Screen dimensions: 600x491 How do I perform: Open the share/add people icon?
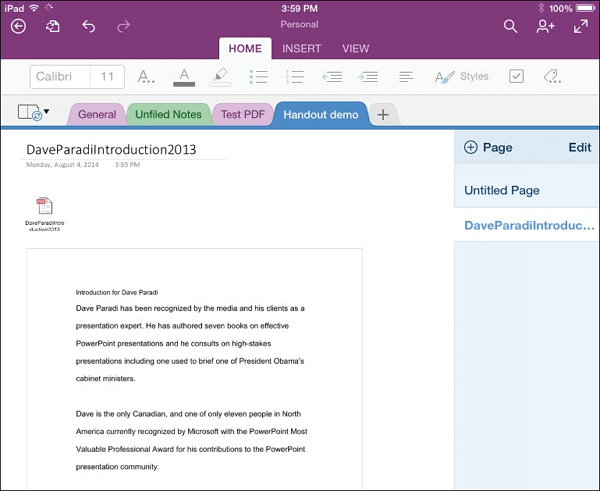(545, 27)
